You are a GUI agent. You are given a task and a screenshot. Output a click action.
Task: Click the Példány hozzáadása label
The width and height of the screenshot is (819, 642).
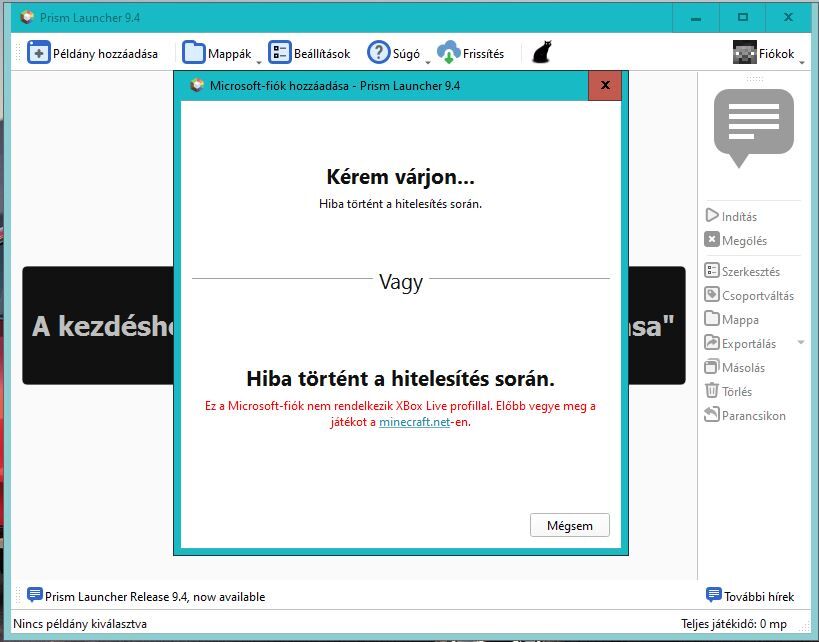pyautogui.click(x=105, y=54)
